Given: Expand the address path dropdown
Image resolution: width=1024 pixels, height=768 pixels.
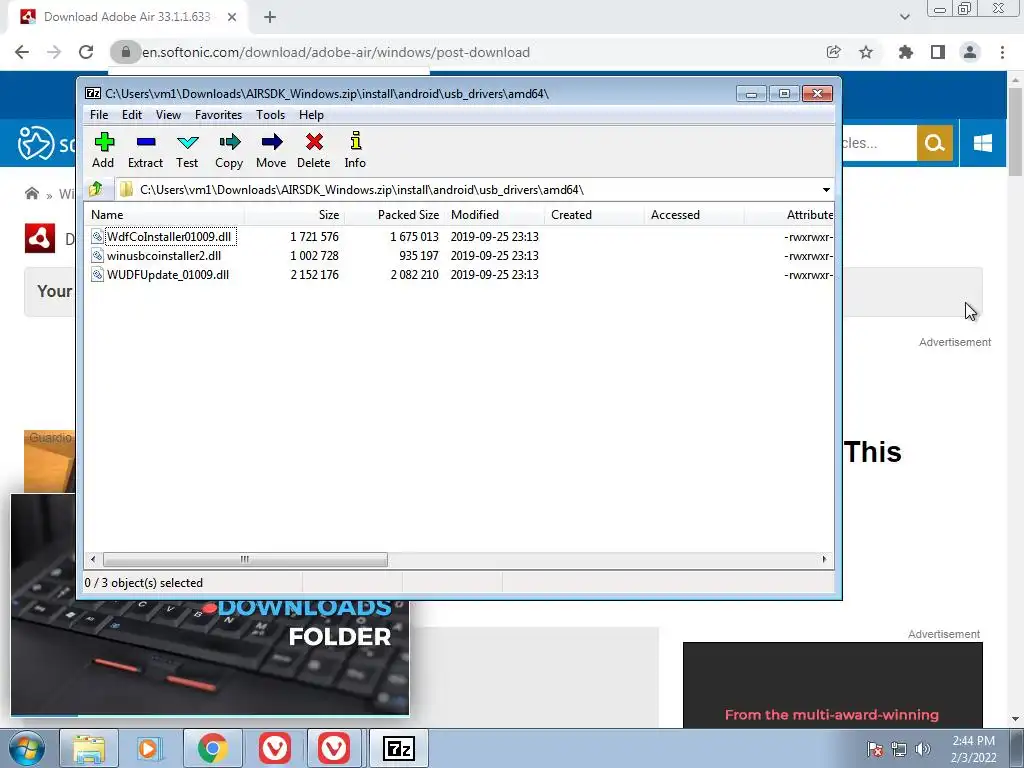Looking at the screenshot, I should pos(826,190).
